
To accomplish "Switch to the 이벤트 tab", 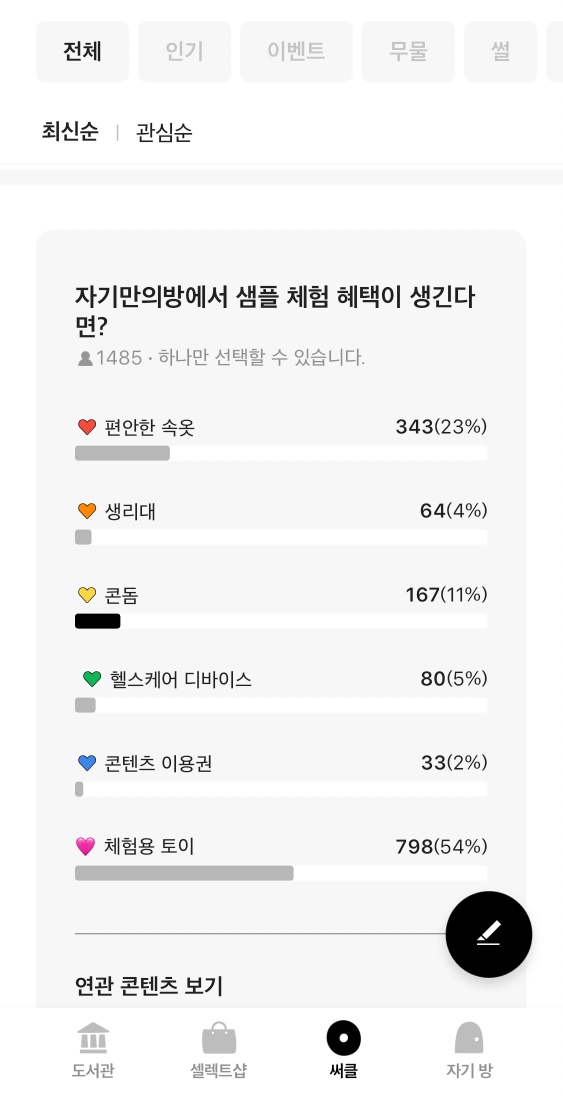I will [x=296, y=52].
